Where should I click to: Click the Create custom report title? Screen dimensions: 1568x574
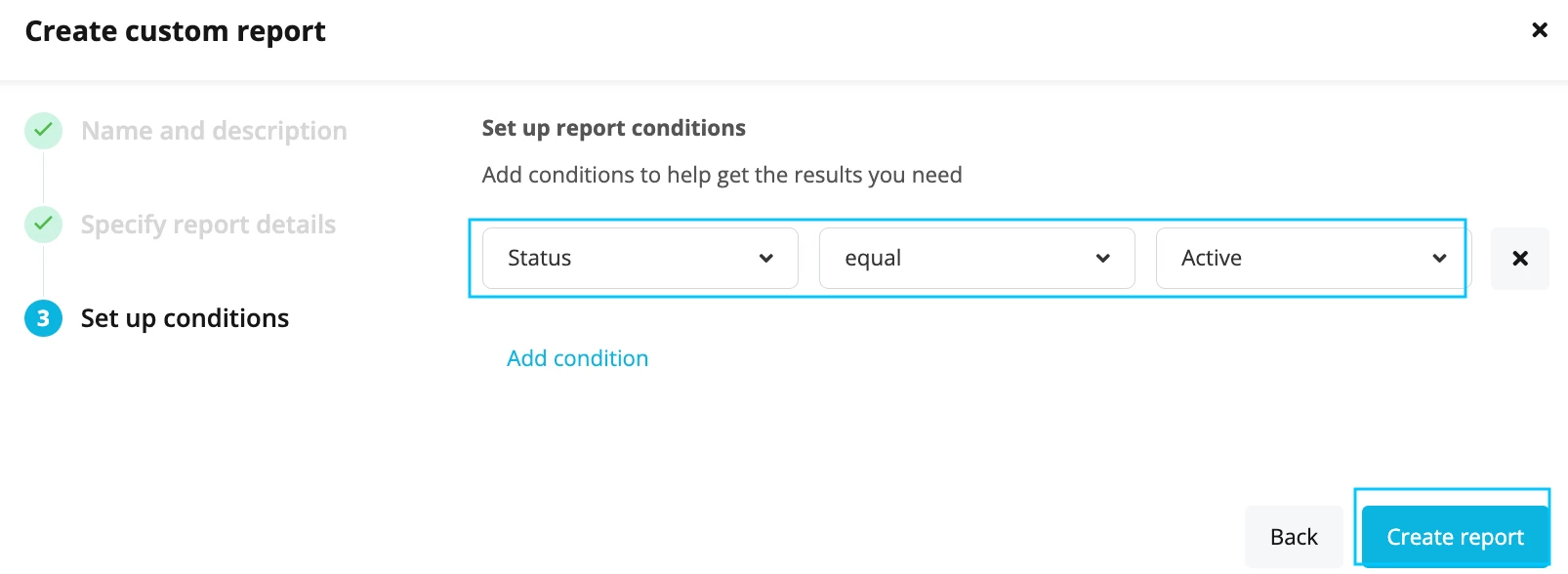click(175, 31)
